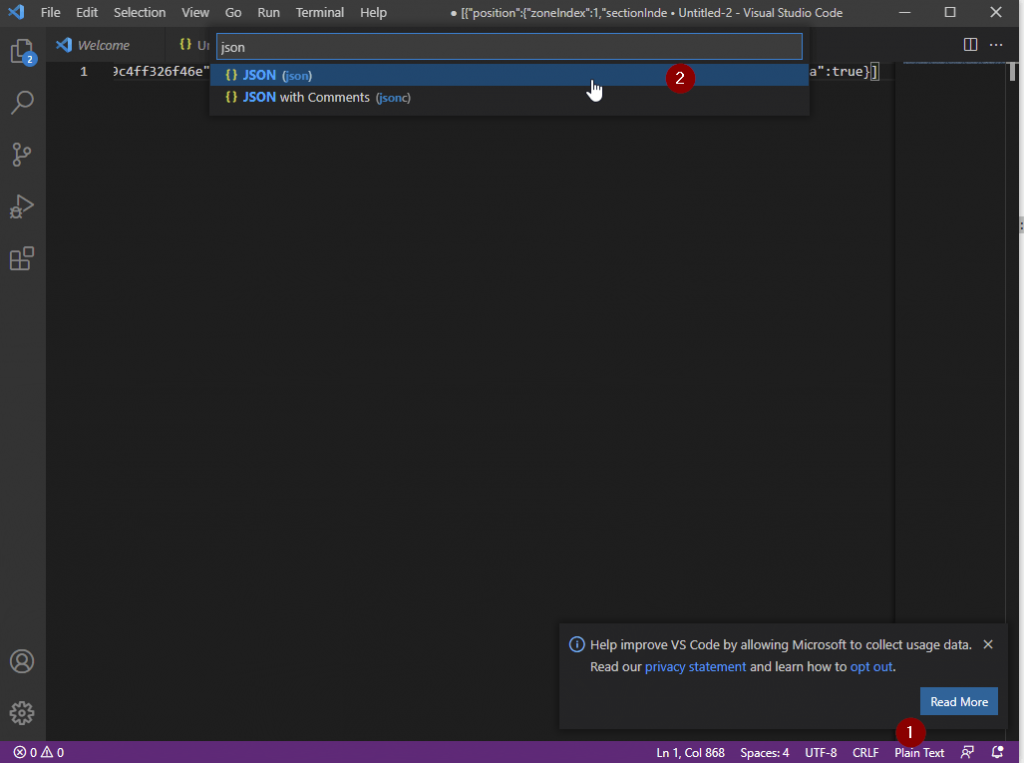Click the notifications bell in the status bar
Viewport: 1024px width, 763px height.
(996, 752)
